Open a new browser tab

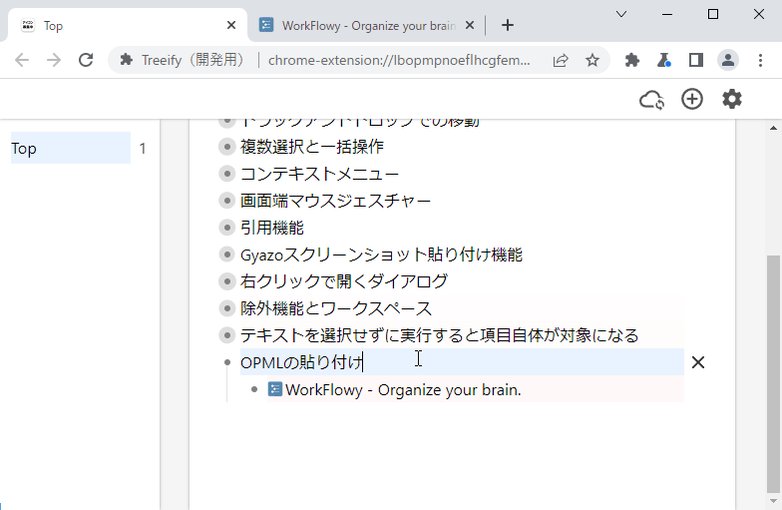(507, 25)
